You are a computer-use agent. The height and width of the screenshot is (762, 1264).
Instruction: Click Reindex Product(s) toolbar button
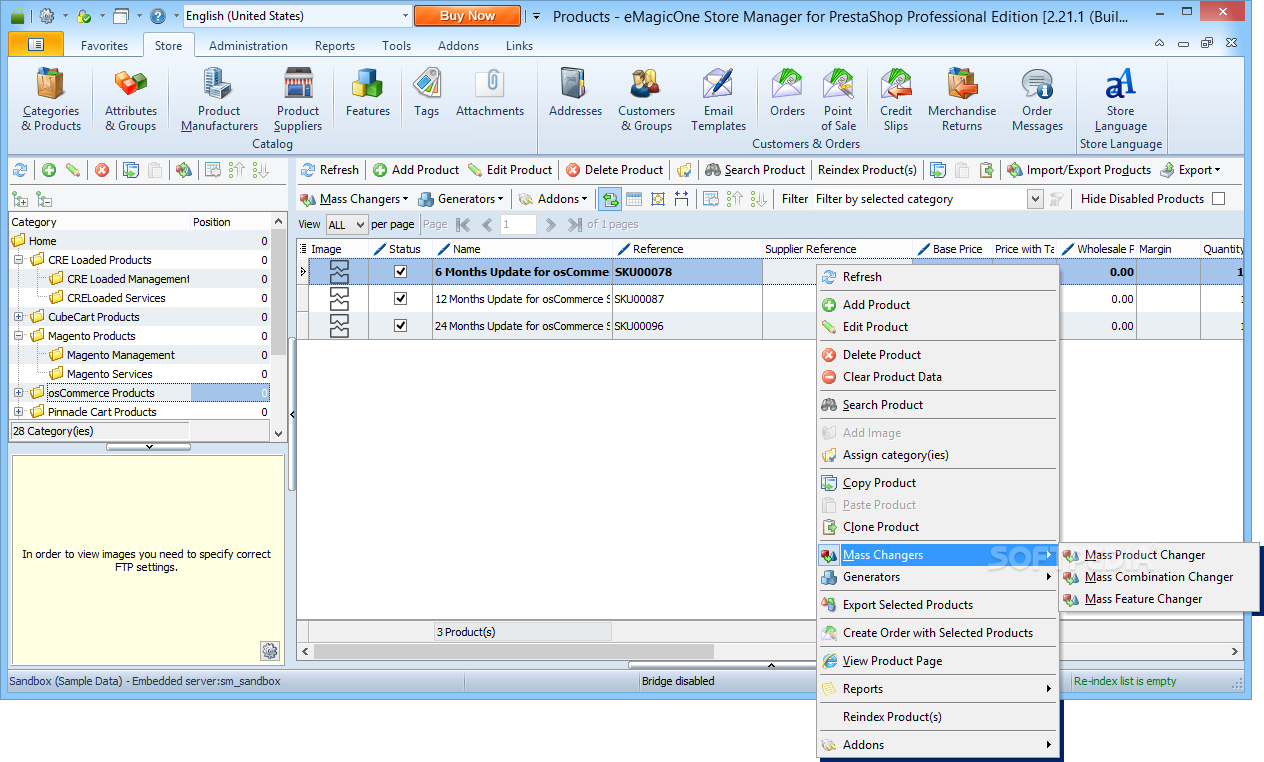tap(867, 170)
